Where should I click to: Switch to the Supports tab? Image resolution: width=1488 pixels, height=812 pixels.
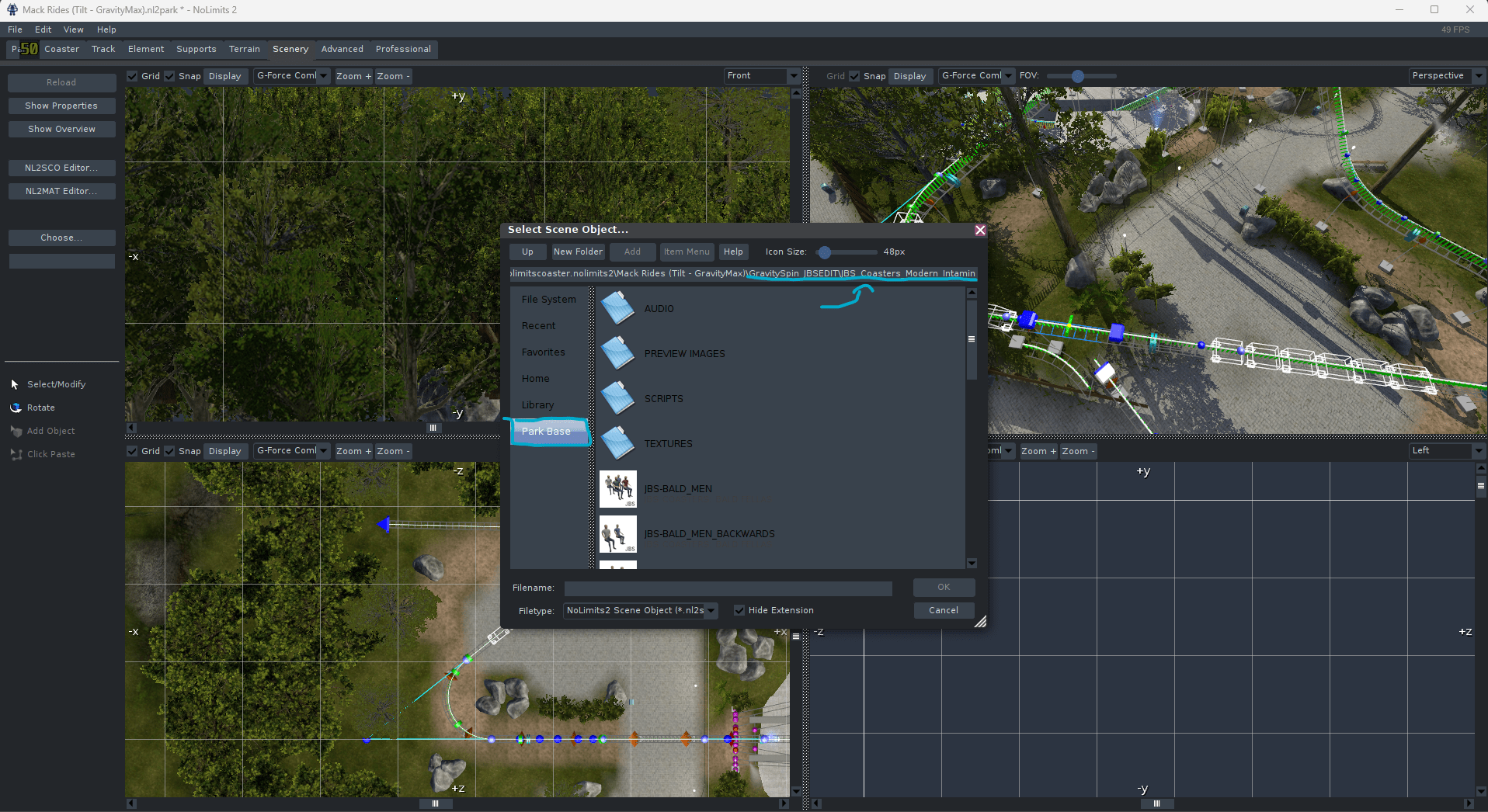click(x=196, y=49)
